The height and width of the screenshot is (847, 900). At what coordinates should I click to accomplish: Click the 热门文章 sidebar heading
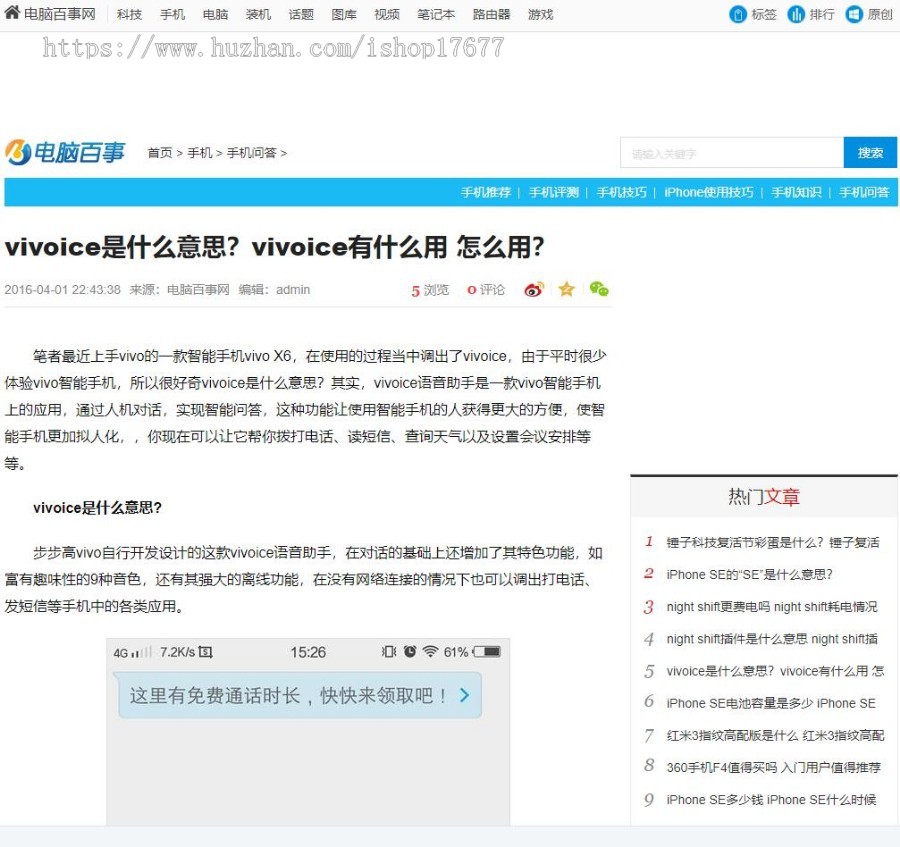tap(764, 496)
